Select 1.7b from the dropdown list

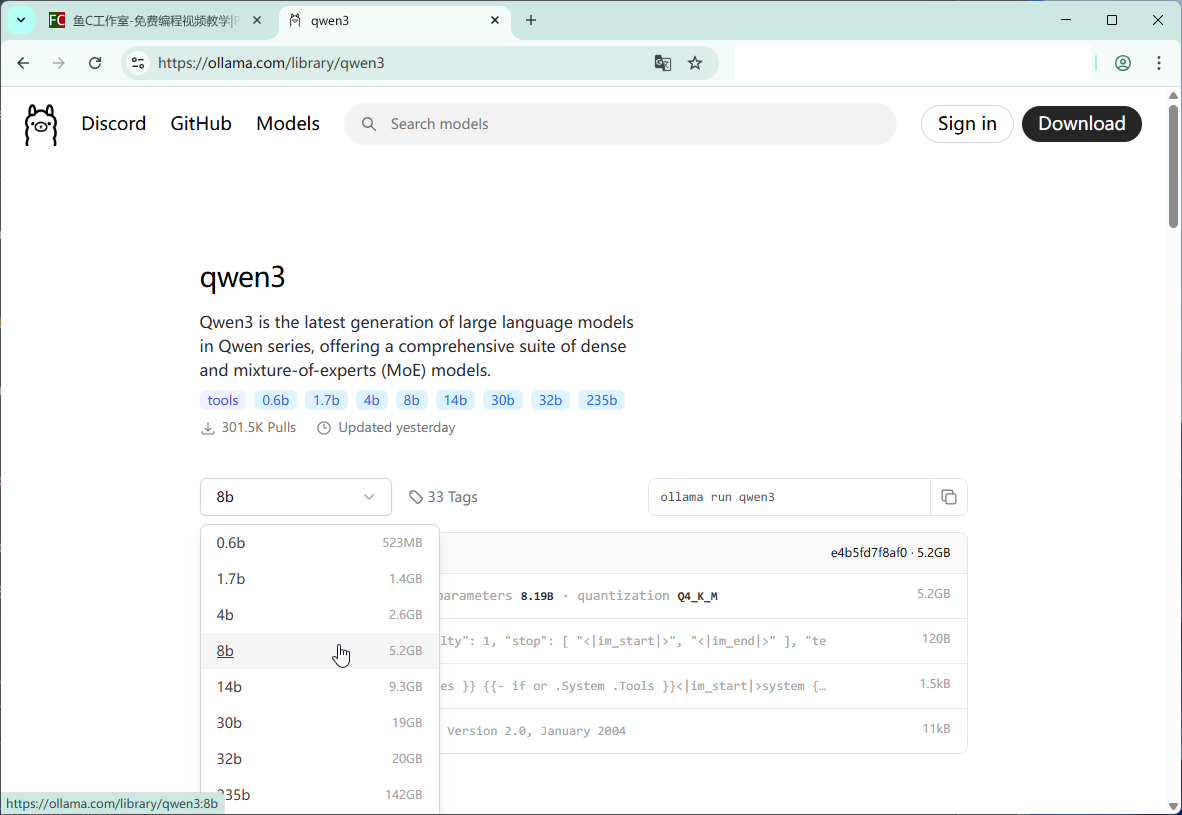tap(320, 579)
